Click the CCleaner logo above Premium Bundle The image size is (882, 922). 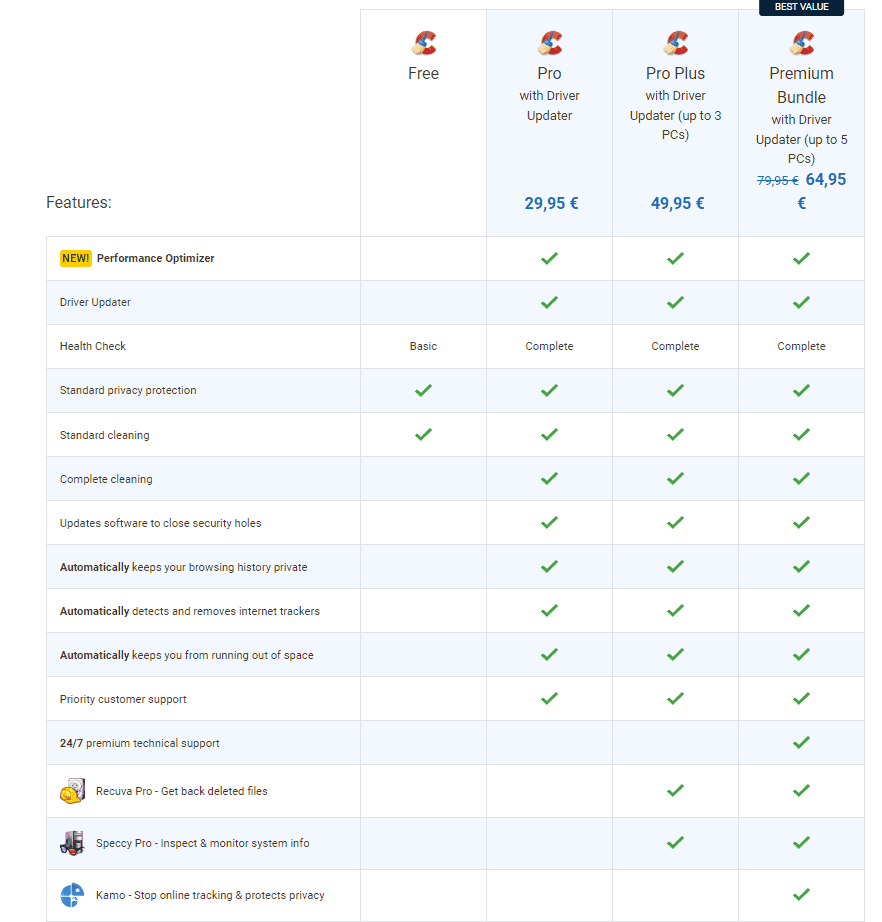pyautogui.click(x=801, y=43)
